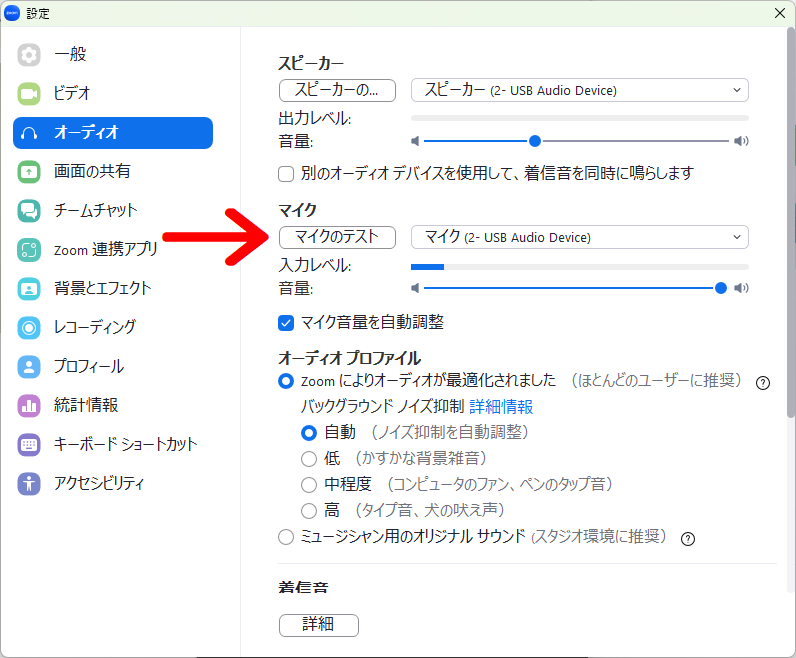Select 中程度 noise suppression radio
The height and width of the screenshot is (658, 796).
(x=309, y=485)
